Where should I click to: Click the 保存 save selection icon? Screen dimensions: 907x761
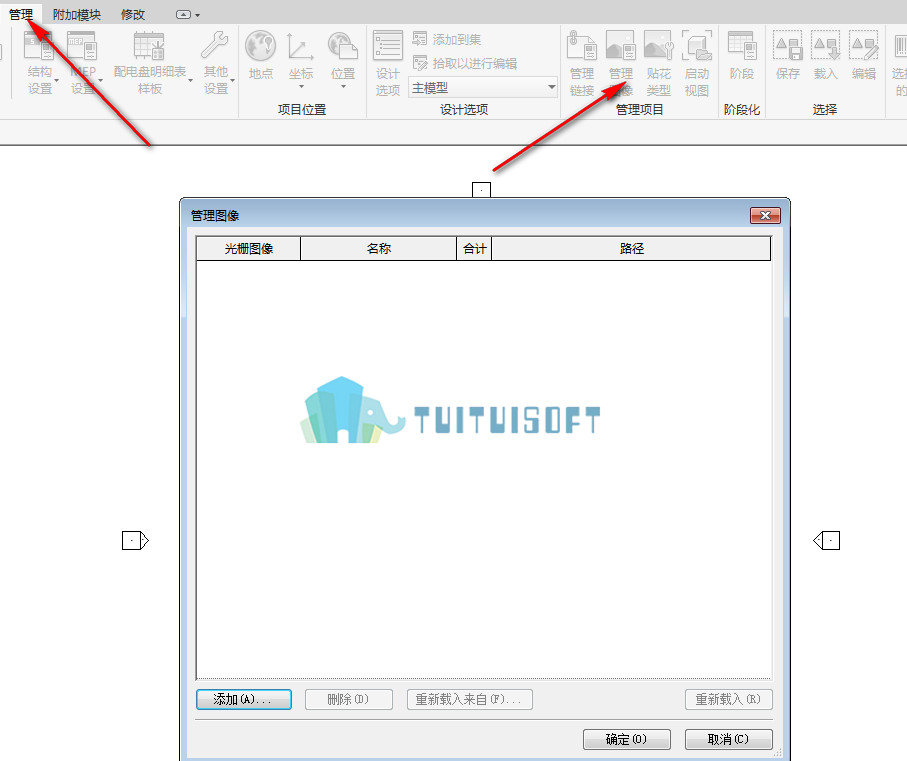(787, 56)
